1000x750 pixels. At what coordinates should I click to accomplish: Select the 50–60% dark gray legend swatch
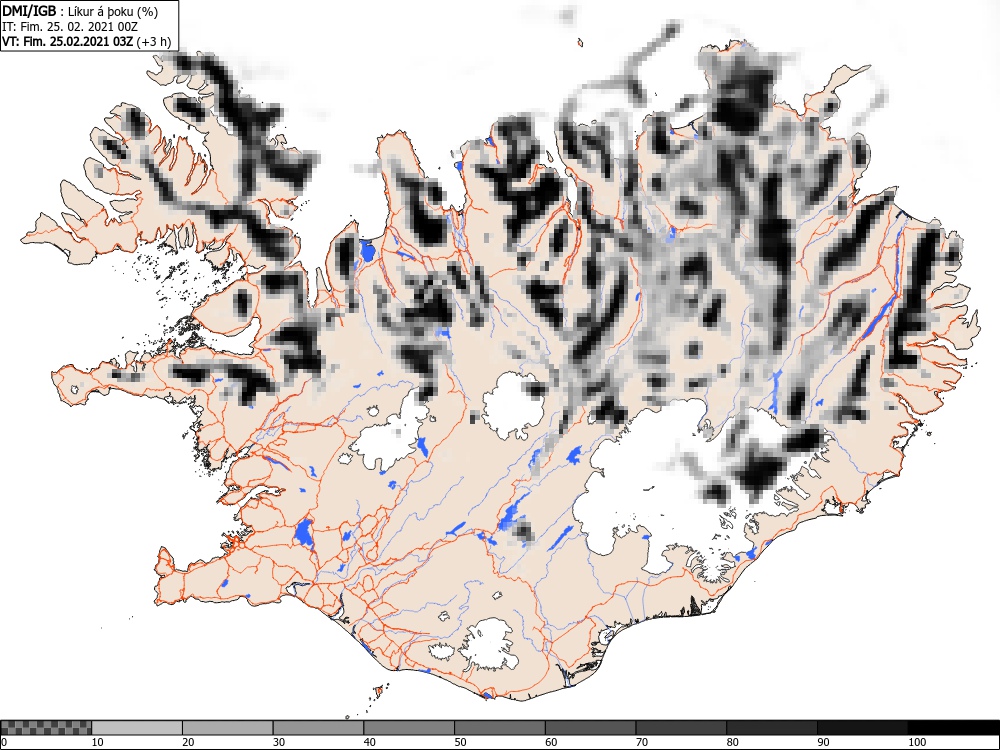point(499,728)
